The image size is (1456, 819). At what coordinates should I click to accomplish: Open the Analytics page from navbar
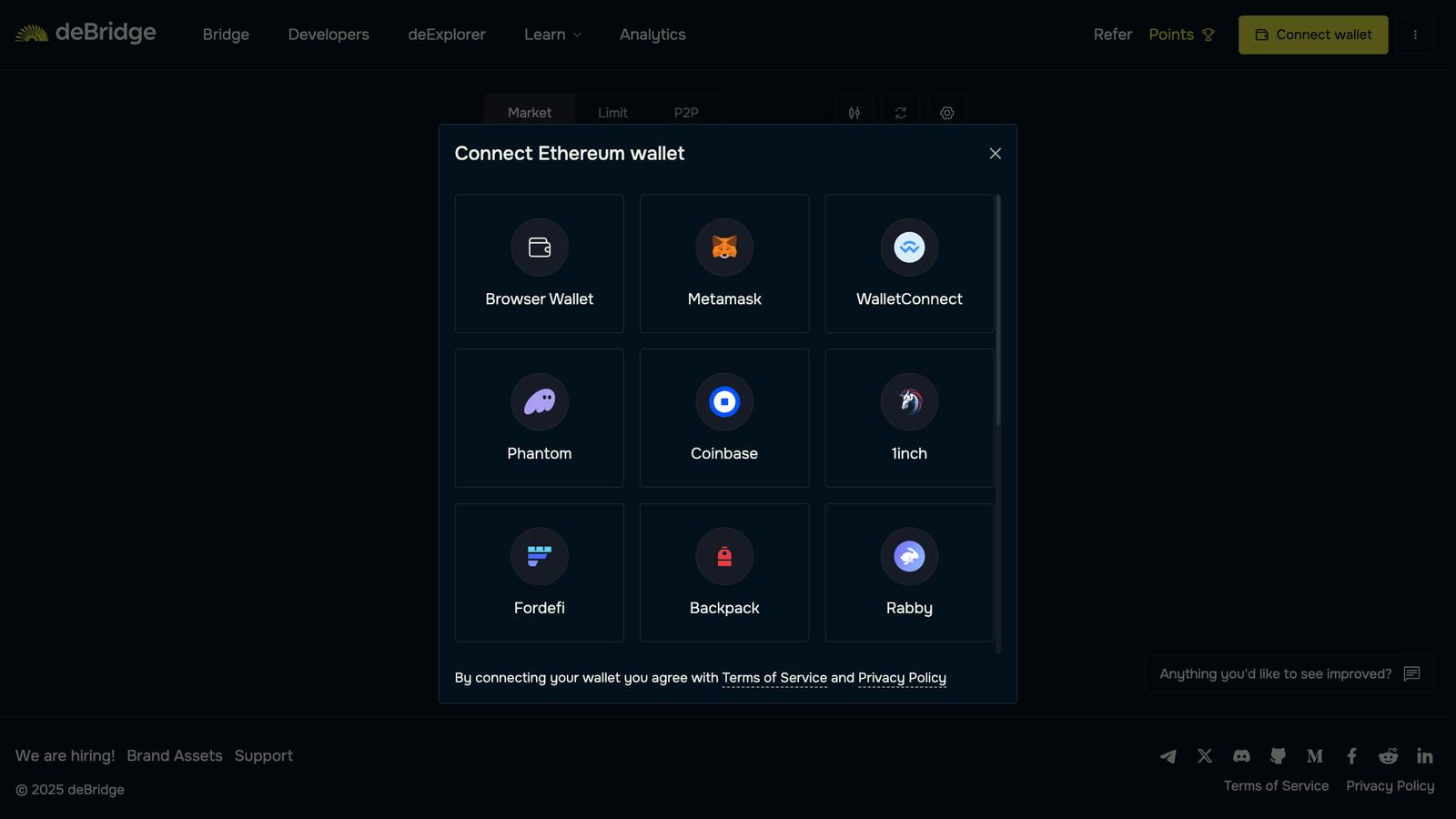tap(652, 34)
